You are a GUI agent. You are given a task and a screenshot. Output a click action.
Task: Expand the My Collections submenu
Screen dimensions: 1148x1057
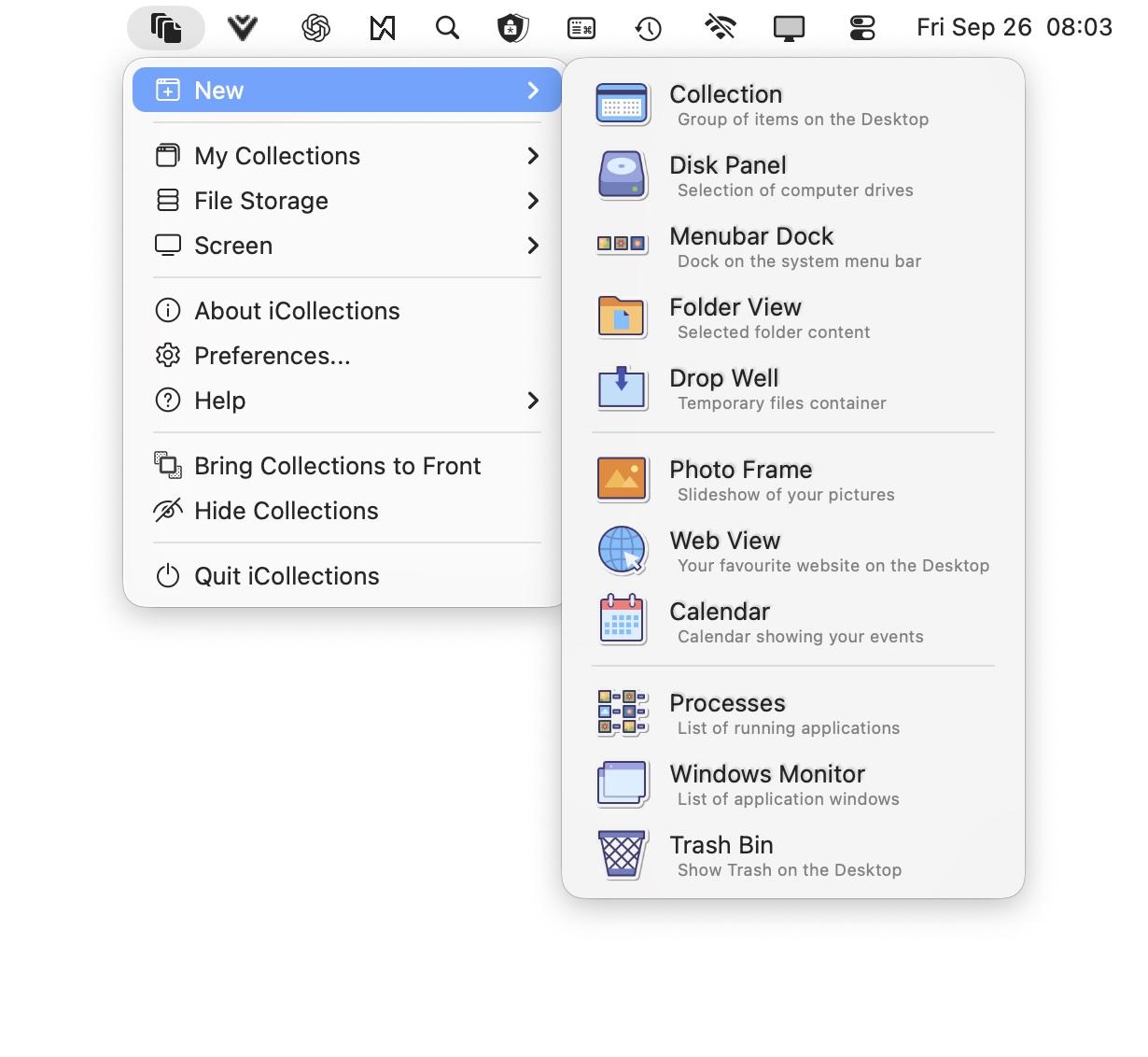277,156
